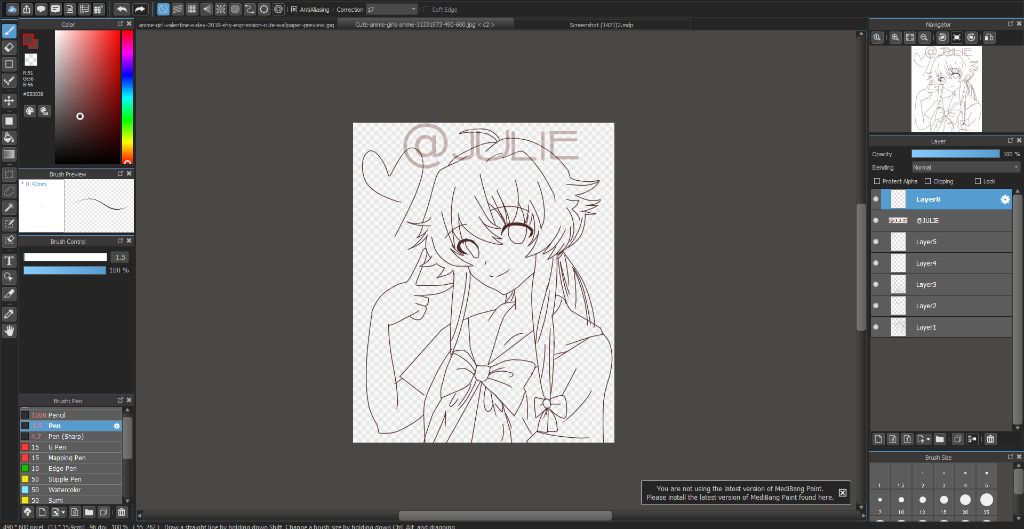Hide Layer1 visibility dot

(x=876, y=327)
